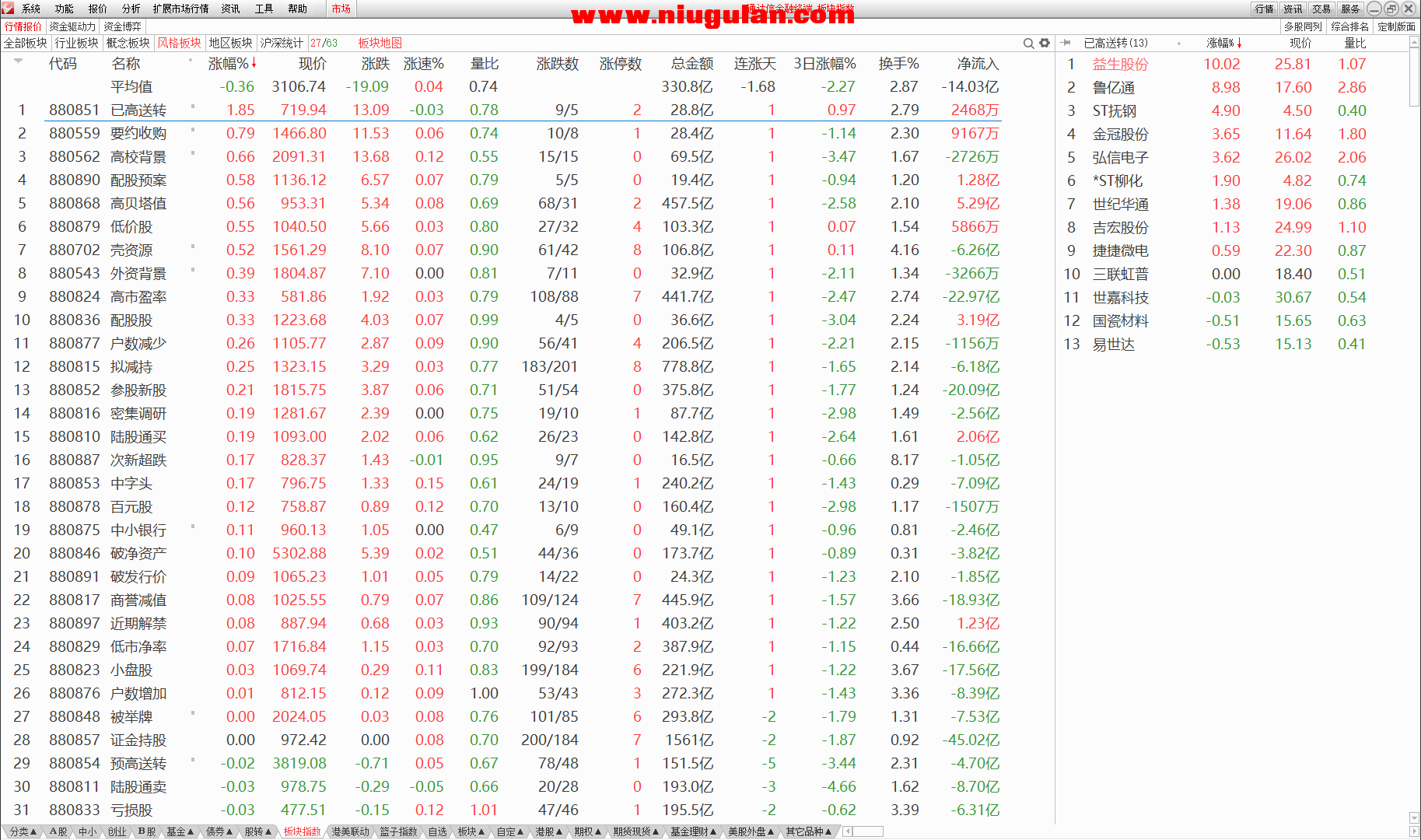Open the 工具 menu

click(264, 9)
